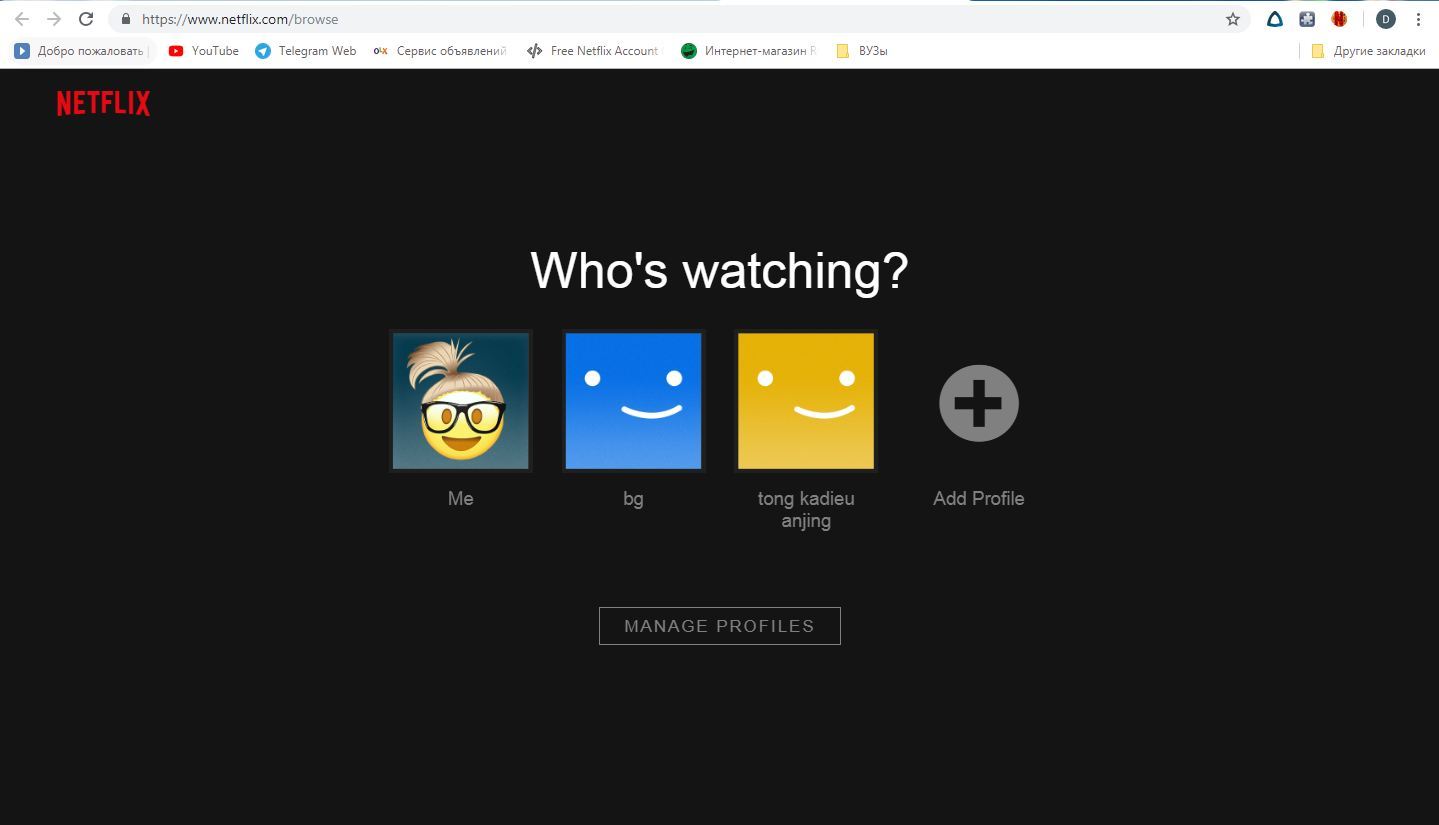Reload the Netflix page
The width and height of the screenshot is (1439, 825).
(86, 19)
